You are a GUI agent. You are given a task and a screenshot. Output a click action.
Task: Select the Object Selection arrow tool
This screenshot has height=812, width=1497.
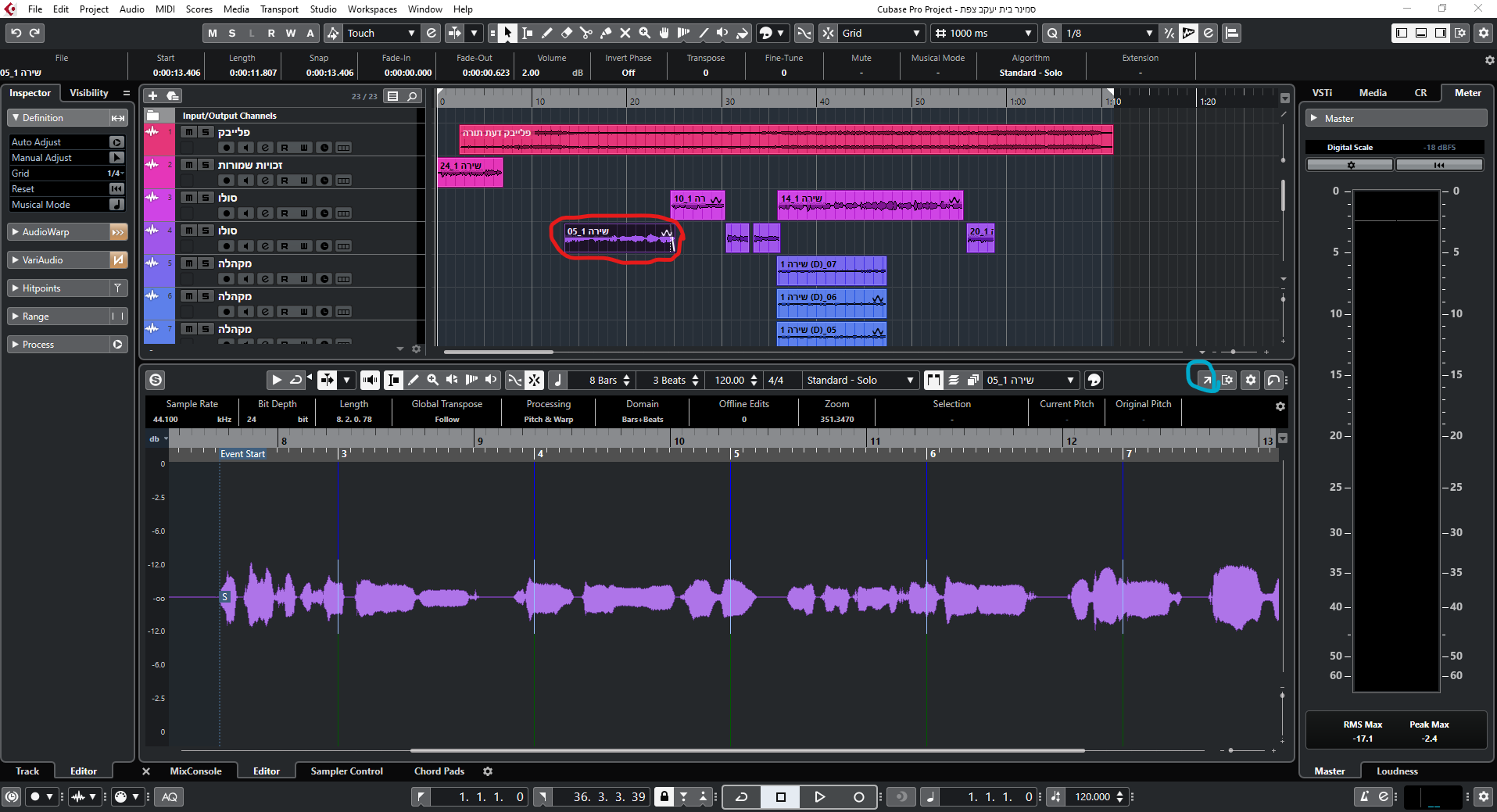coord(507,33)
